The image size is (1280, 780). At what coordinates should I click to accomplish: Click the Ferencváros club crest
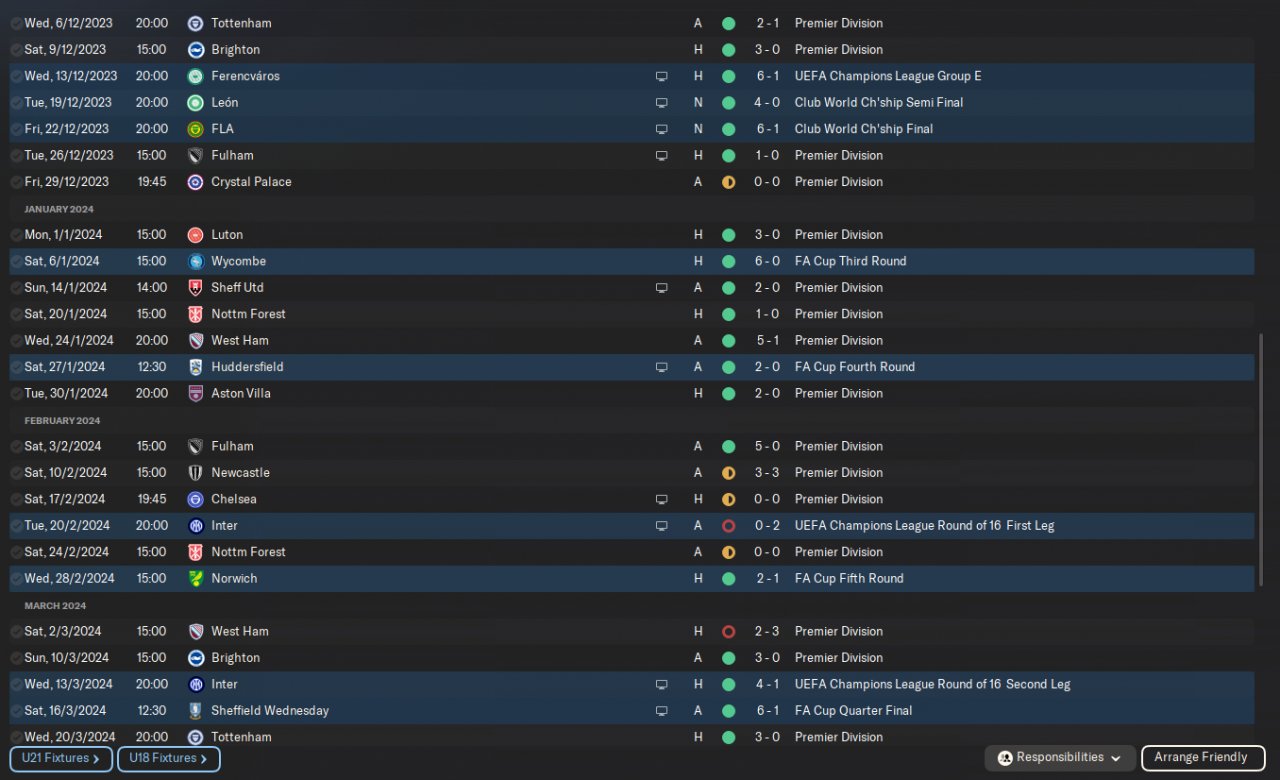(195, 76)
